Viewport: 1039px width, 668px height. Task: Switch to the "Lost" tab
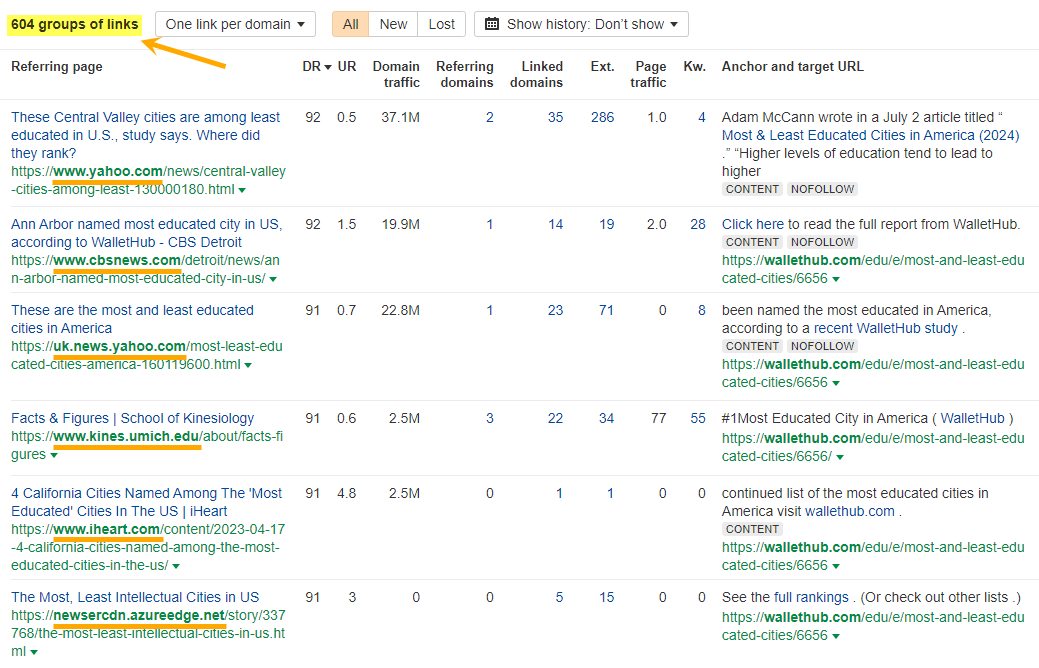pyautogui.click(x=440, y=23)
